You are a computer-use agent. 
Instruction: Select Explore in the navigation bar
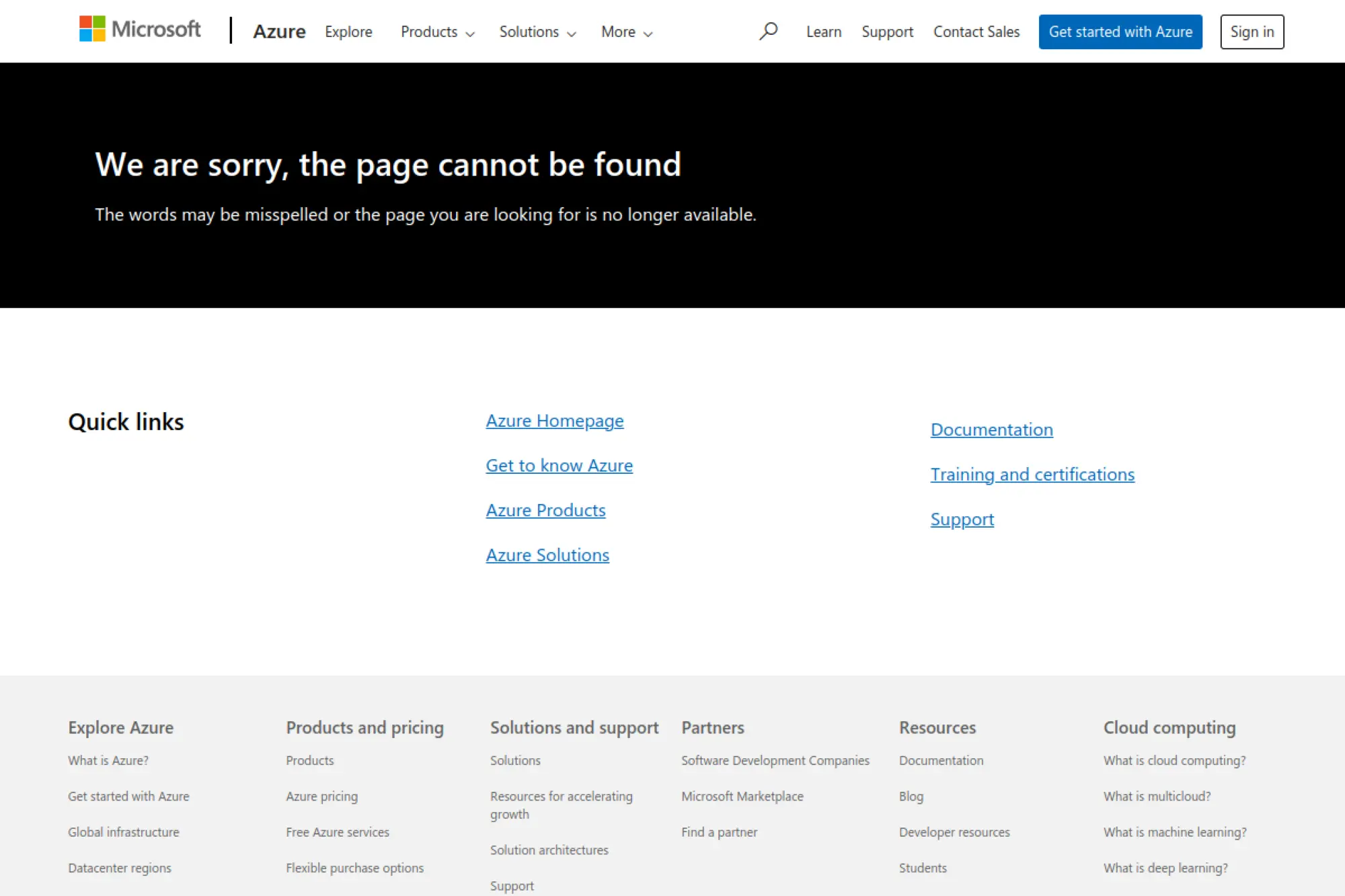point(348,32)
